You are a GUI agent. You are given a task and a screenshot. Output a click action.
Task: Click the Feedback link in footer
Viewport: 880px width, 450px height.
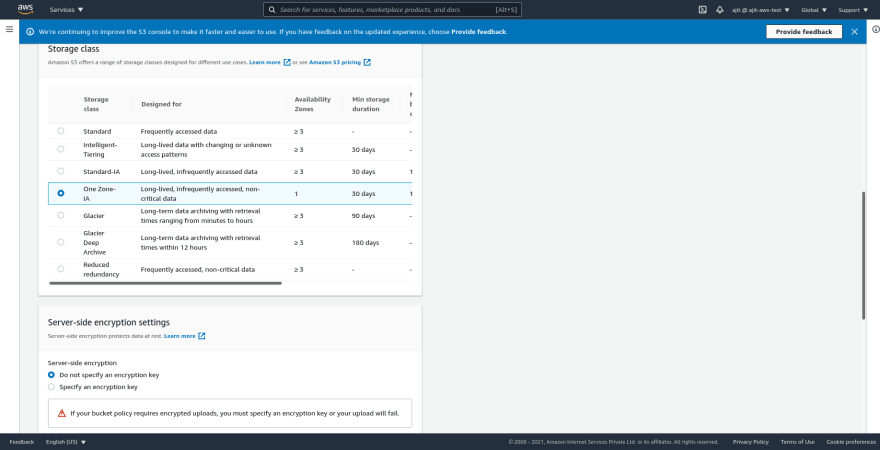[22, 442]
